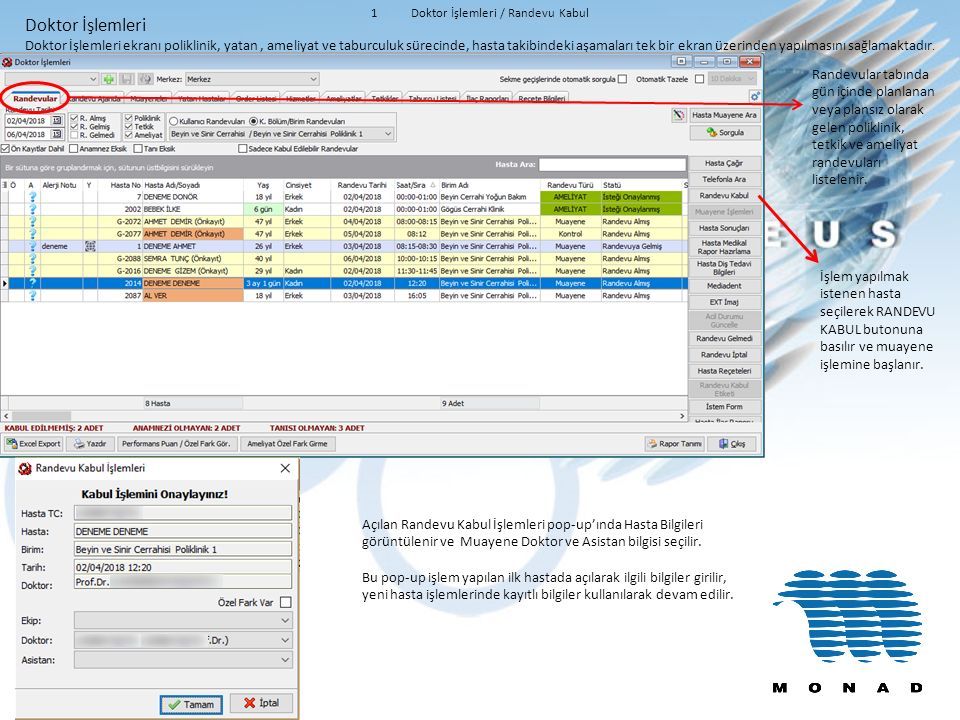Open the Doktor dropdown in dialog

point(183,640)
